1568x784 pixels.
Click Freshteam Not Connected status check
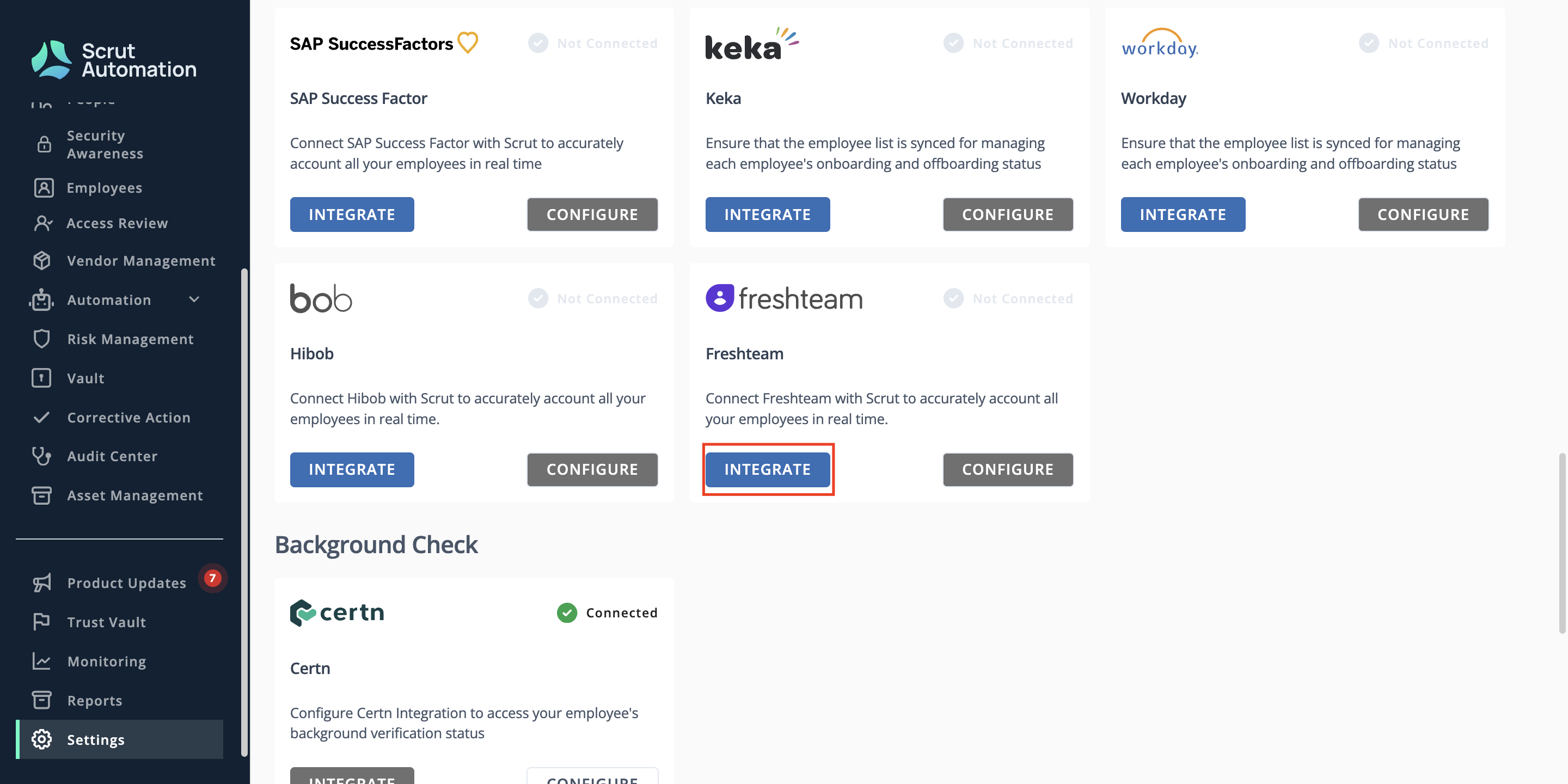(953, 298)
